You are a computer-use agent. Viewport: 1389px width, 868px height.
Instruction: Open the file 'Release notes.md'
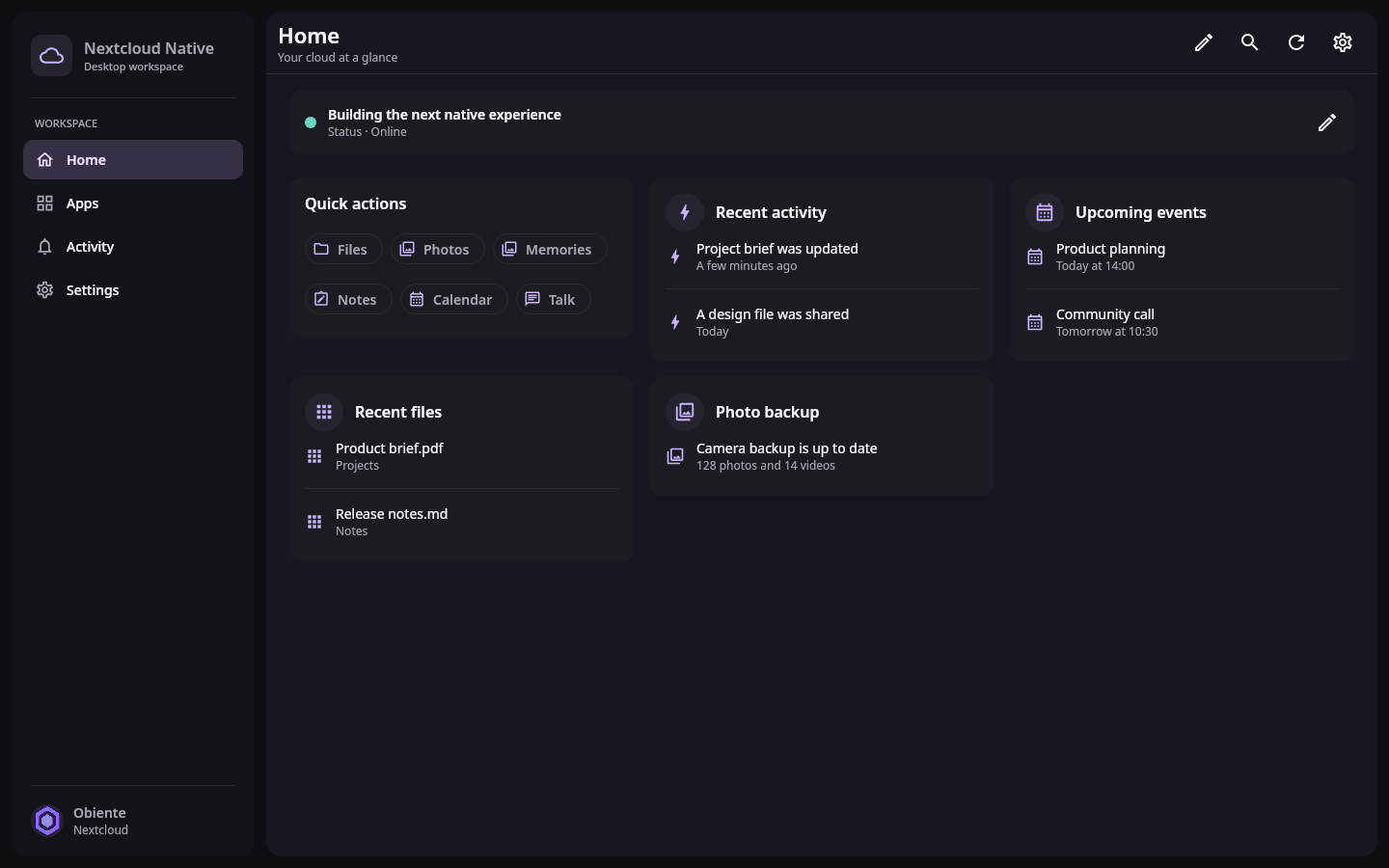pyautogui.click(x=462, y=522)
